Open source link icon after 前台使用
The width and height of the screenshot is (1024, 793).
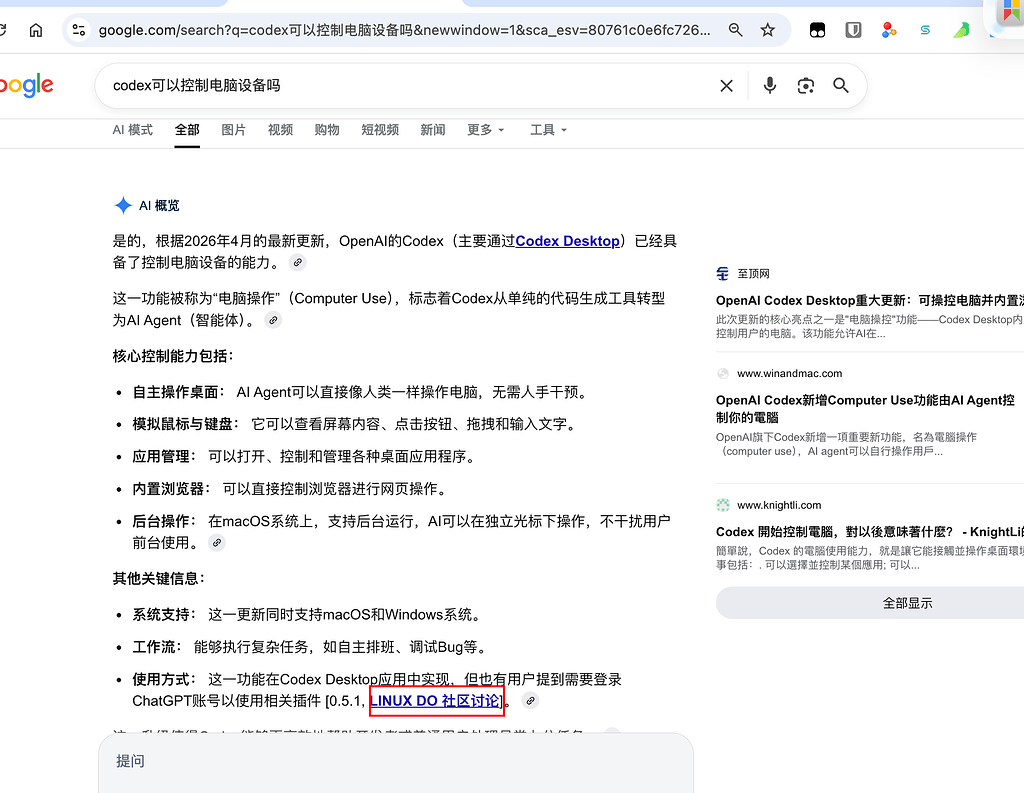click(217, 543)
